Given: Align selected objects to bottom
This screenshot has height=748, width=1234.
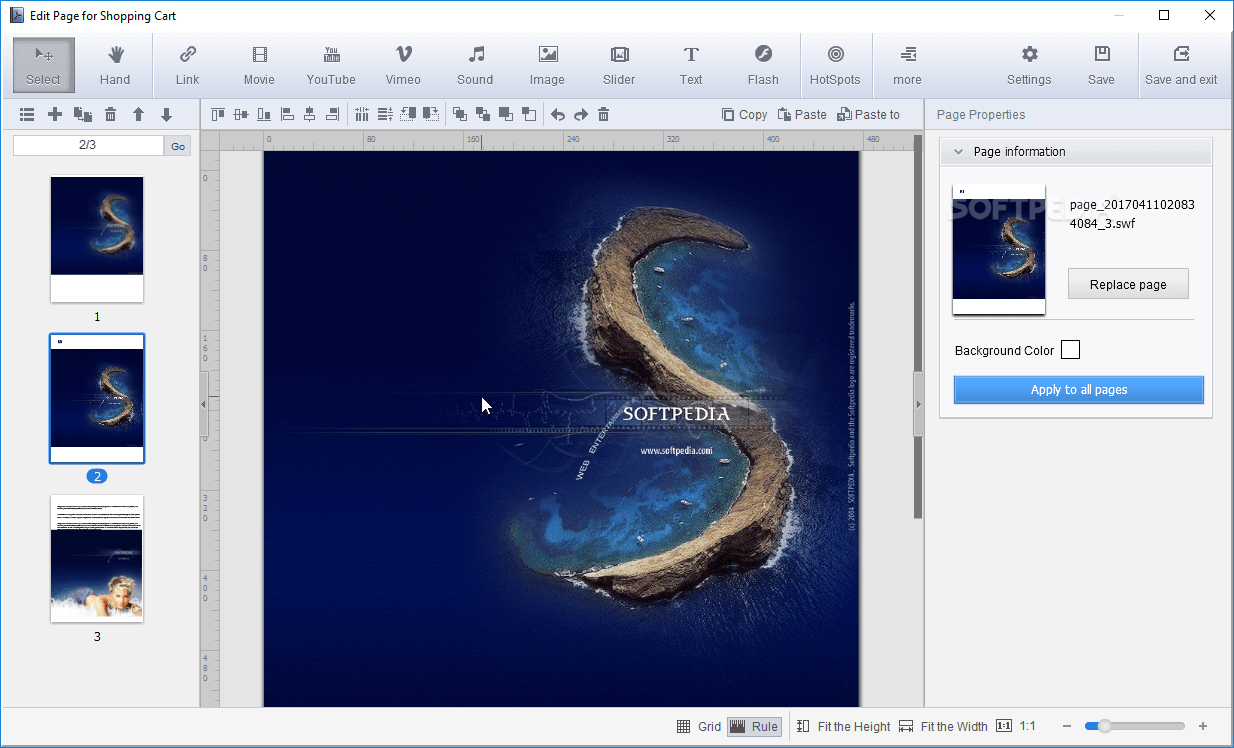Looking at the screenshot, I should click(x=264, y=115).
